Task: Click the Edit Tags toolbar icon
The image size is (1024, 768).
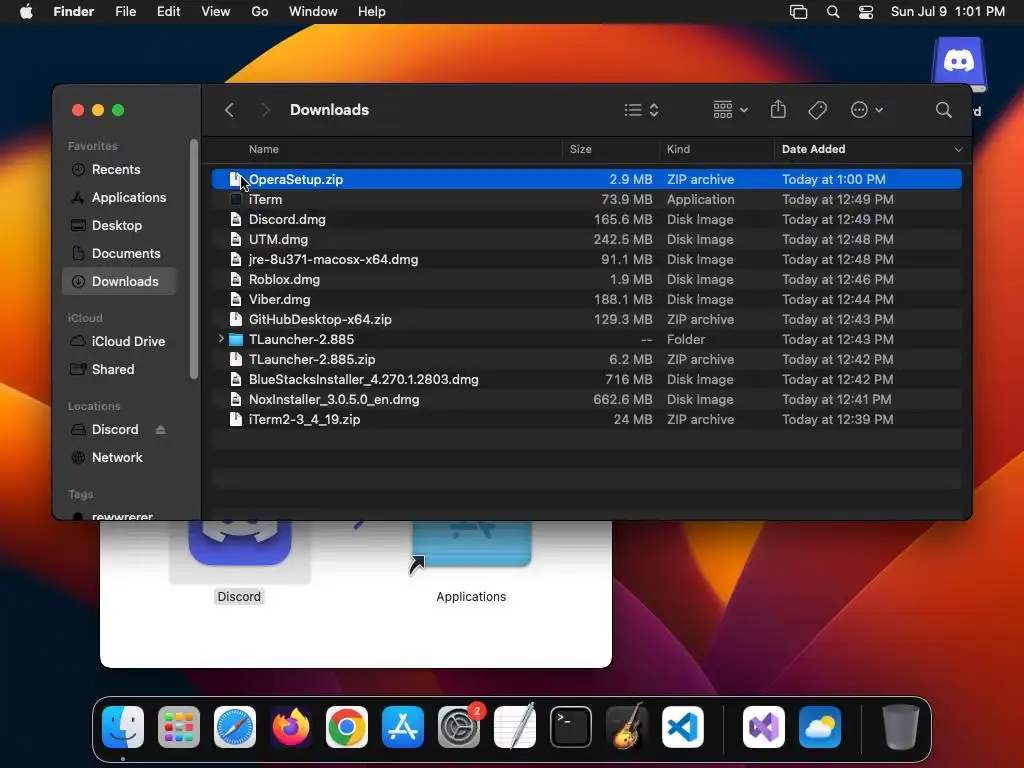Action: tap(817, 110)
